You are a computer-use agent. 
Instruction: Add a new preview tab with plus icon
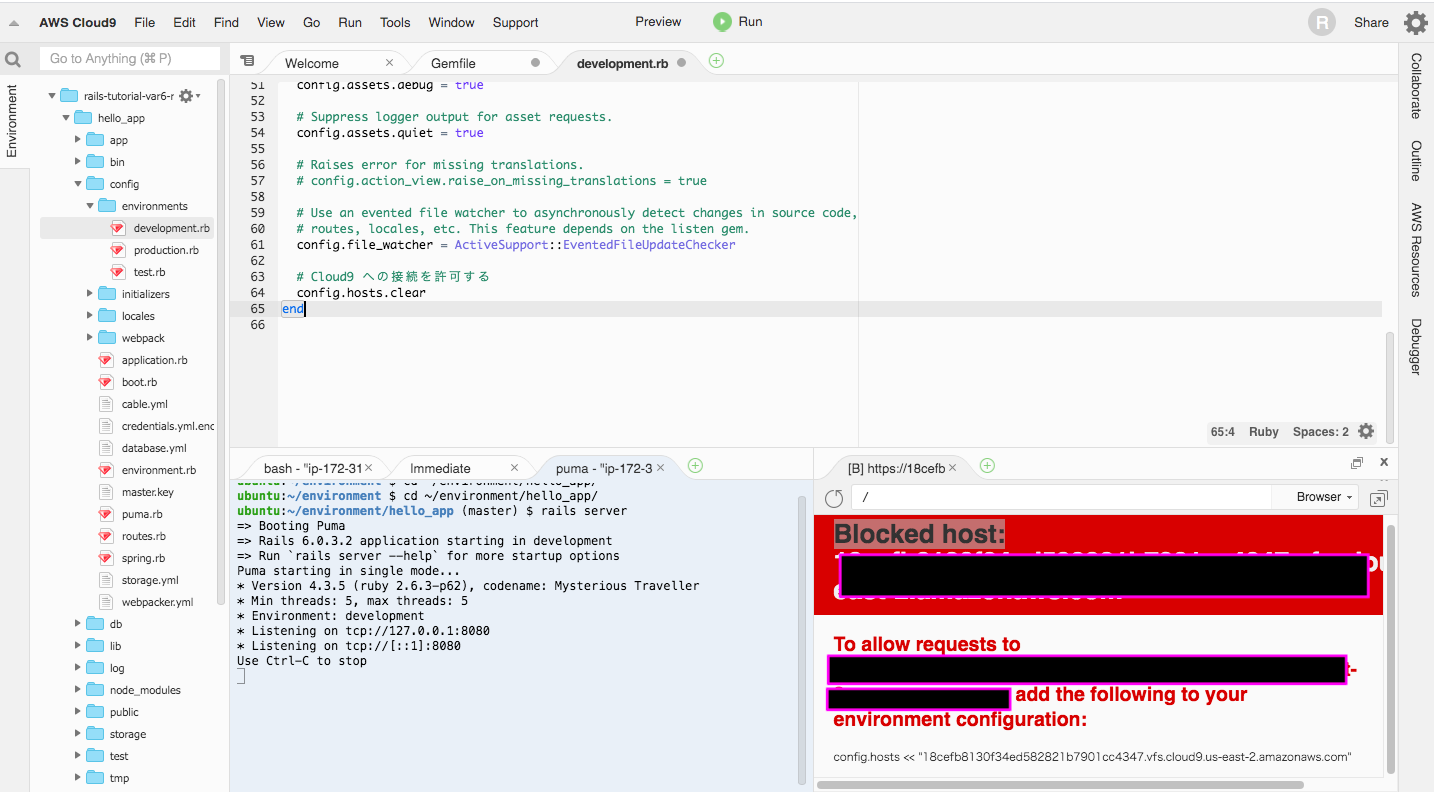click(x=987, y=466)
